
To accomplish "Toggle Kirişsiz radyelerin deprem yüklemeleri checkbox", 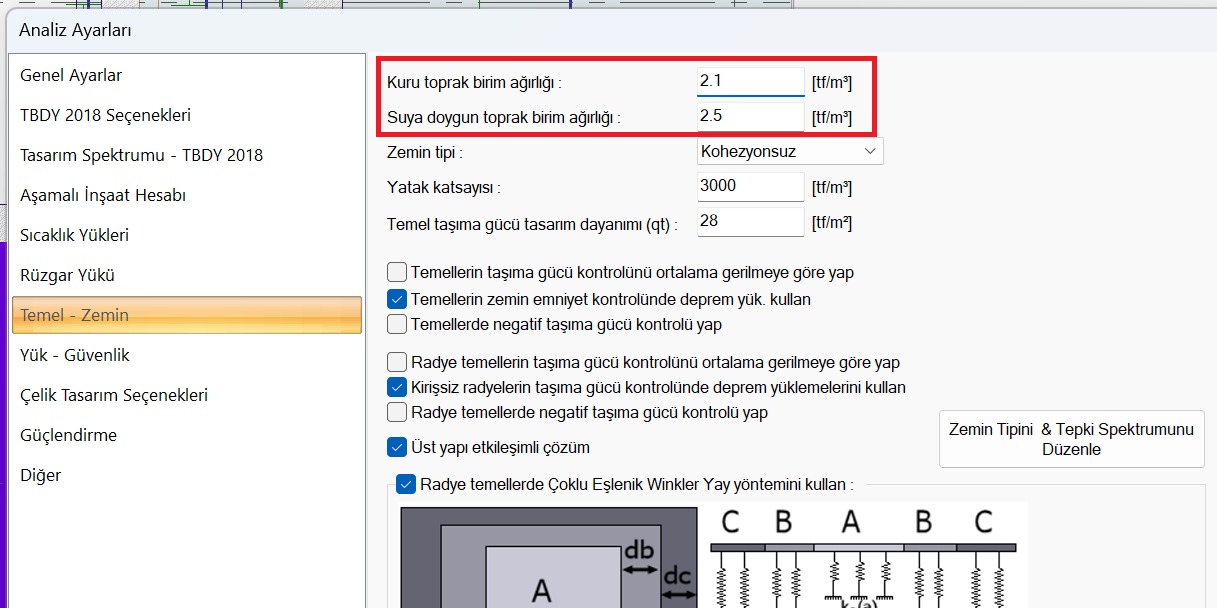I will point(397,387).
